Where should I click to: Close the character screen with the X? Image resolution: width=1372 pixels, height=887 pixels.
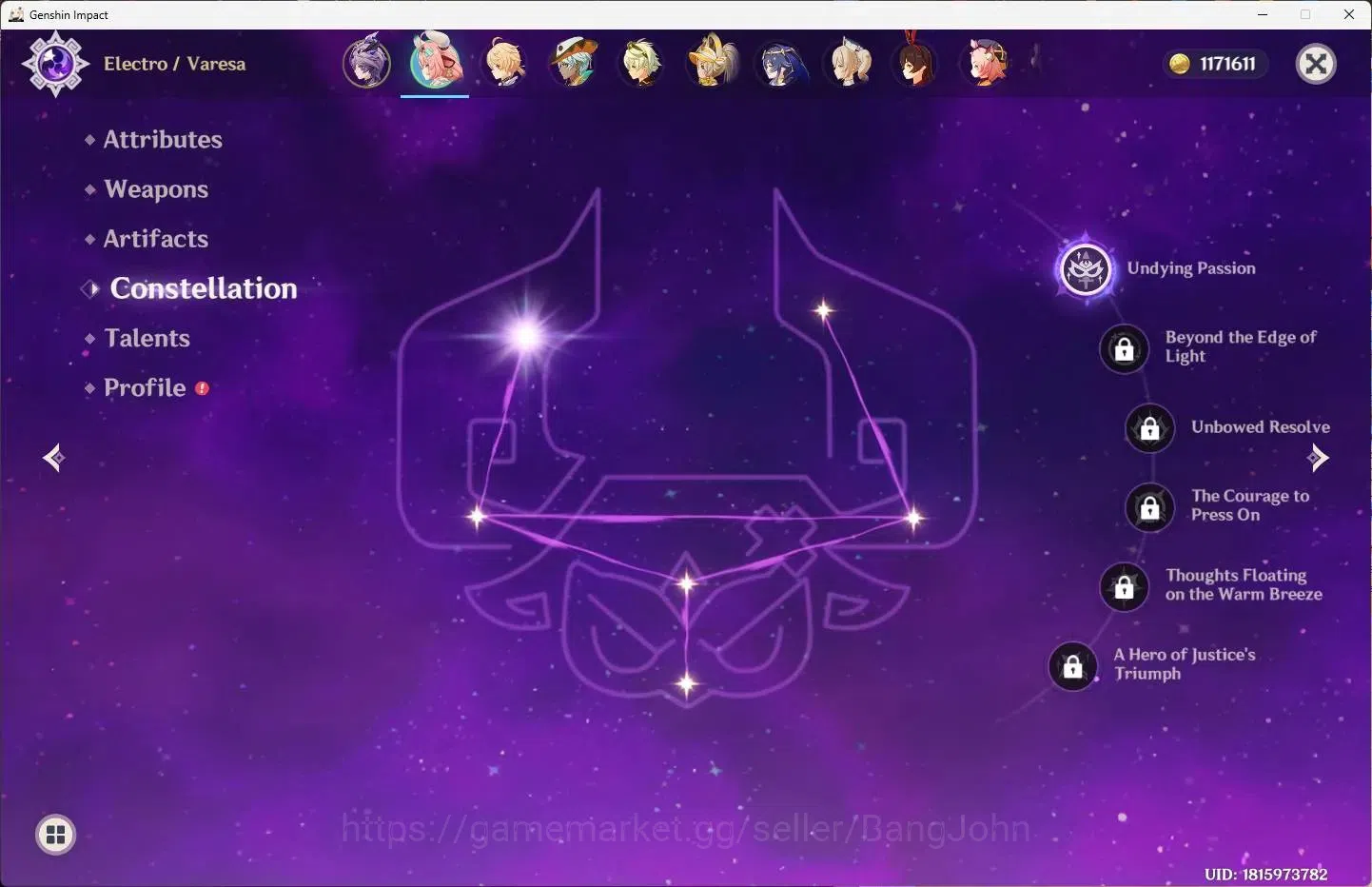(x=1317, y=64)
